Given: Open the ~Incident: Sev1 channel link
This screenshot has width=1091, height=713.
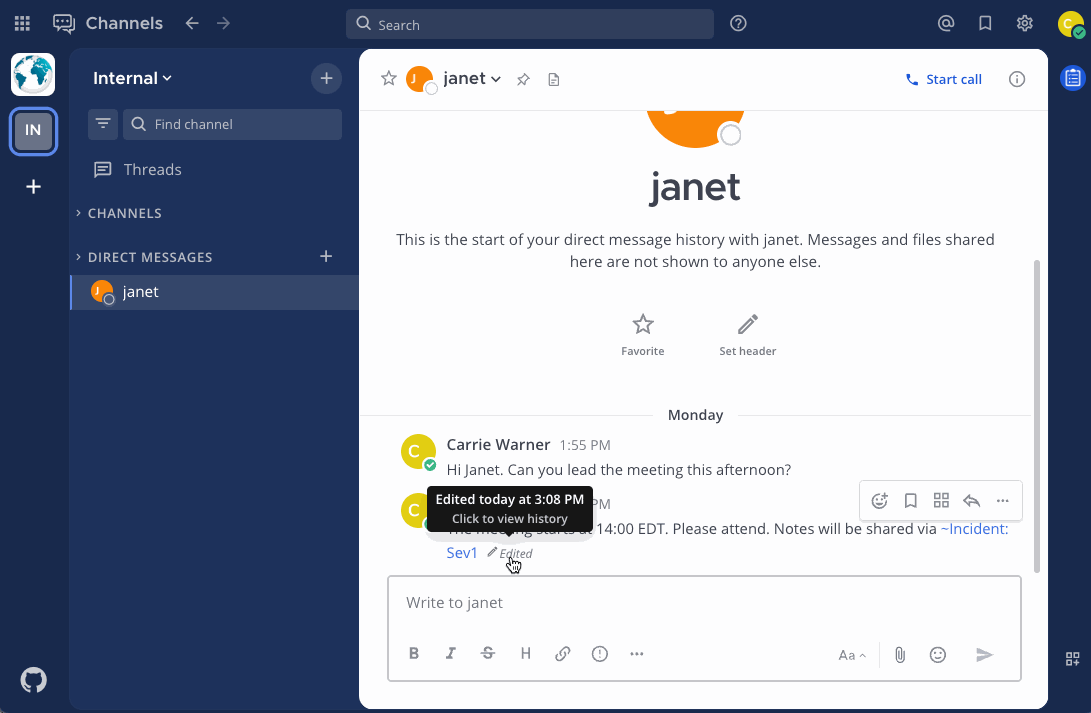Looking at the screenshot, I should point(974,529).
